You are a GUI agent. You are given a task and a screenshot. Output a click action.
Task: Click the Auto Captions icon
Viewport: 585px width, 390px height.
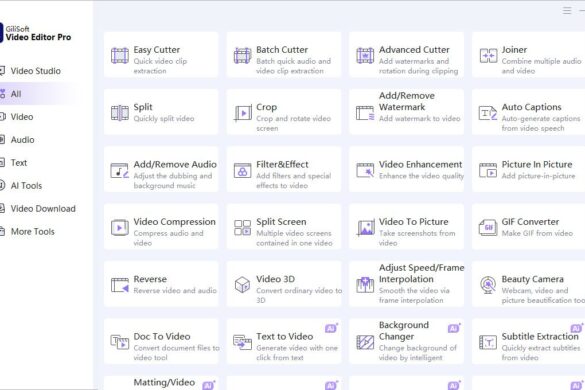pos(488,113)
